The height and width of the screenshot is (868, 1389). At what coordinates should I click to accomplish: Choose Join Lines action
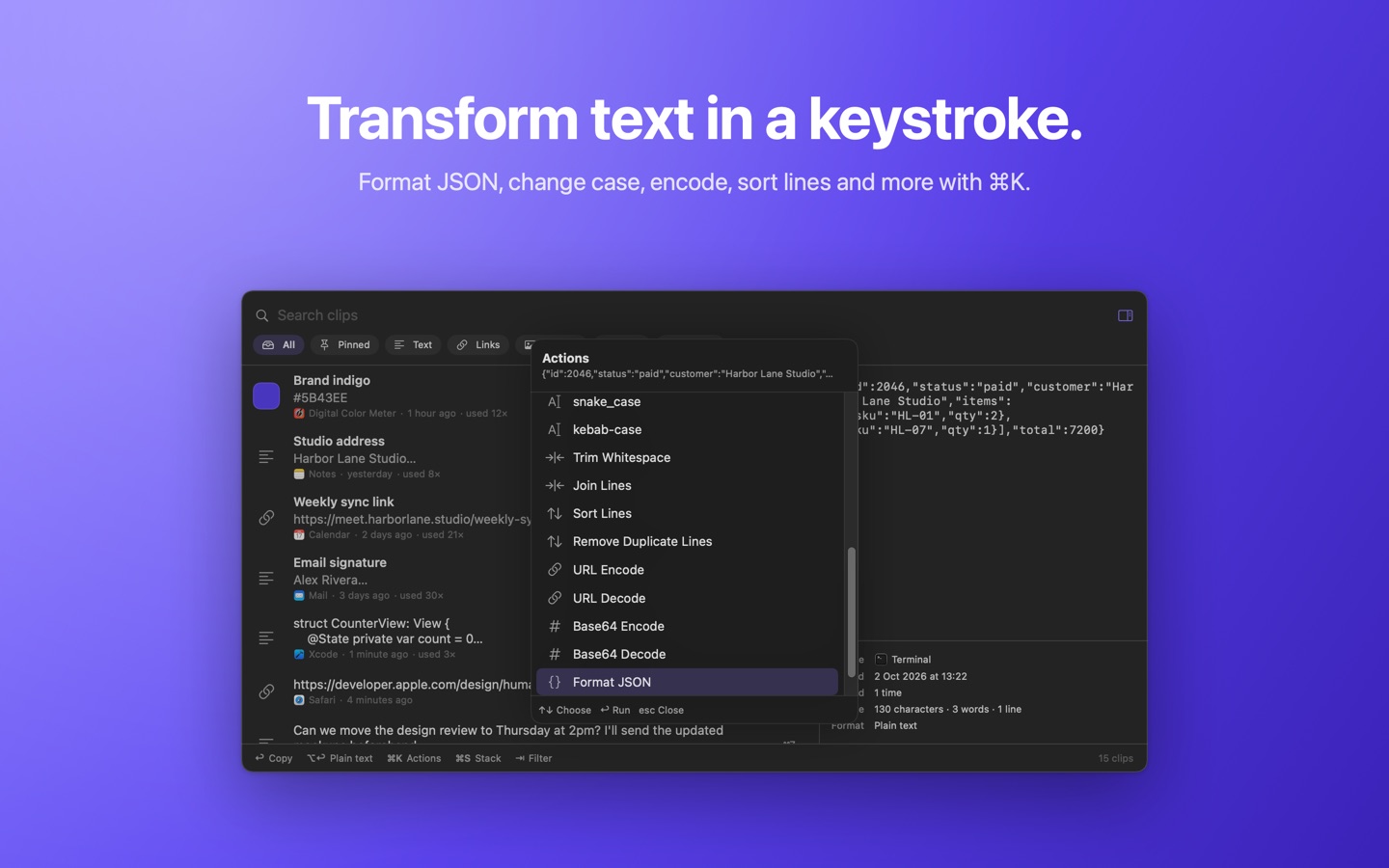pos(687,486)
